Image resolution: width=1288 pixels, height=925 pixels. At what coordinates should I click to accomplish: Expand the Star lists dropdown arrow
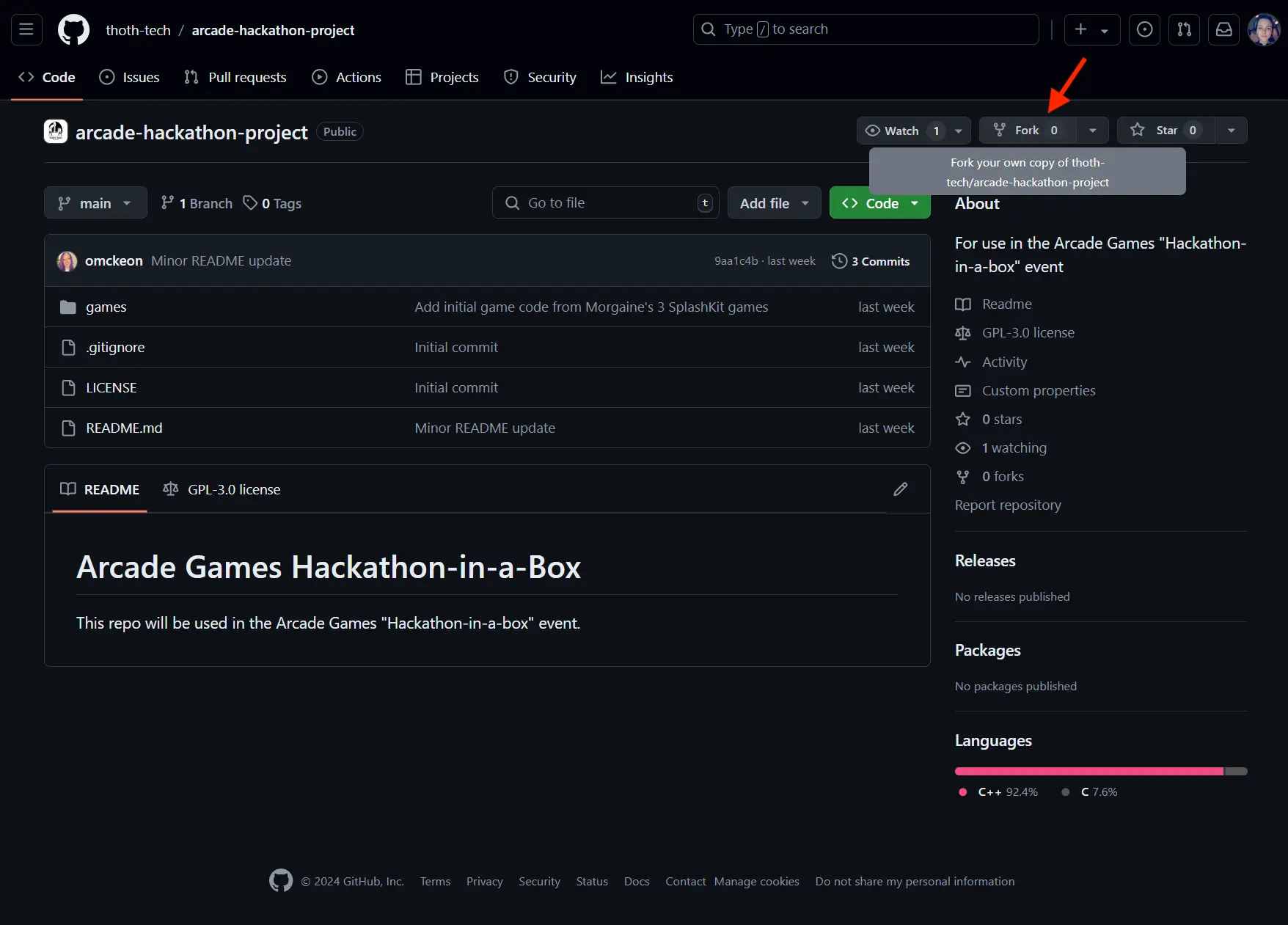pos(1231,131)
